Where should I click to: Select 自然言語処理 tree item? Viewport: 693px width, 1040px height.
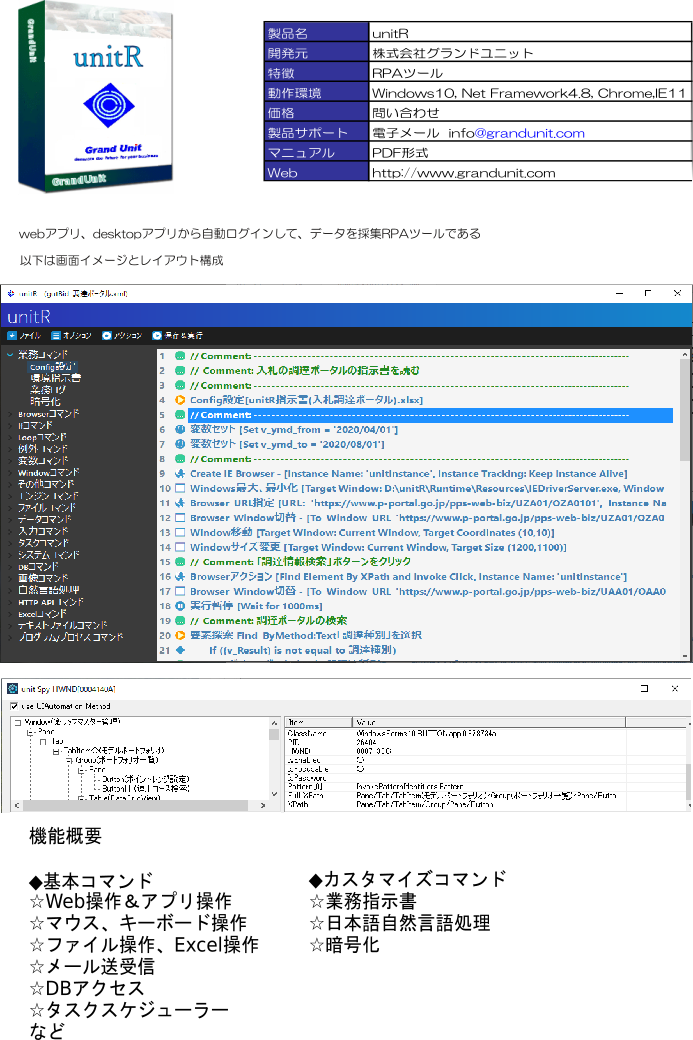click(48, 590)
